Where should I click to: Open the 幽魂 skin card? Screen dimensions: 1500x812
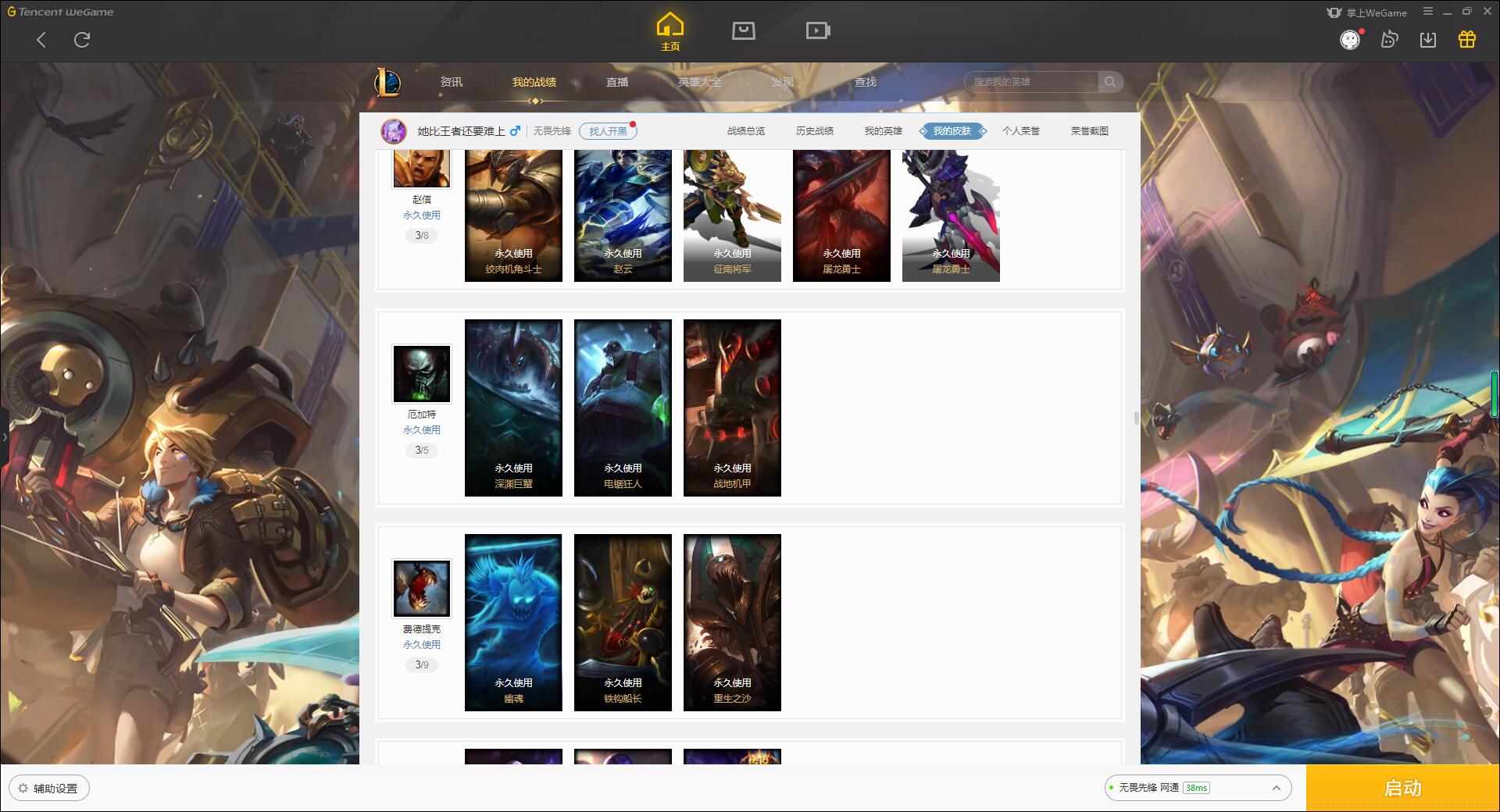pos(513,622)
